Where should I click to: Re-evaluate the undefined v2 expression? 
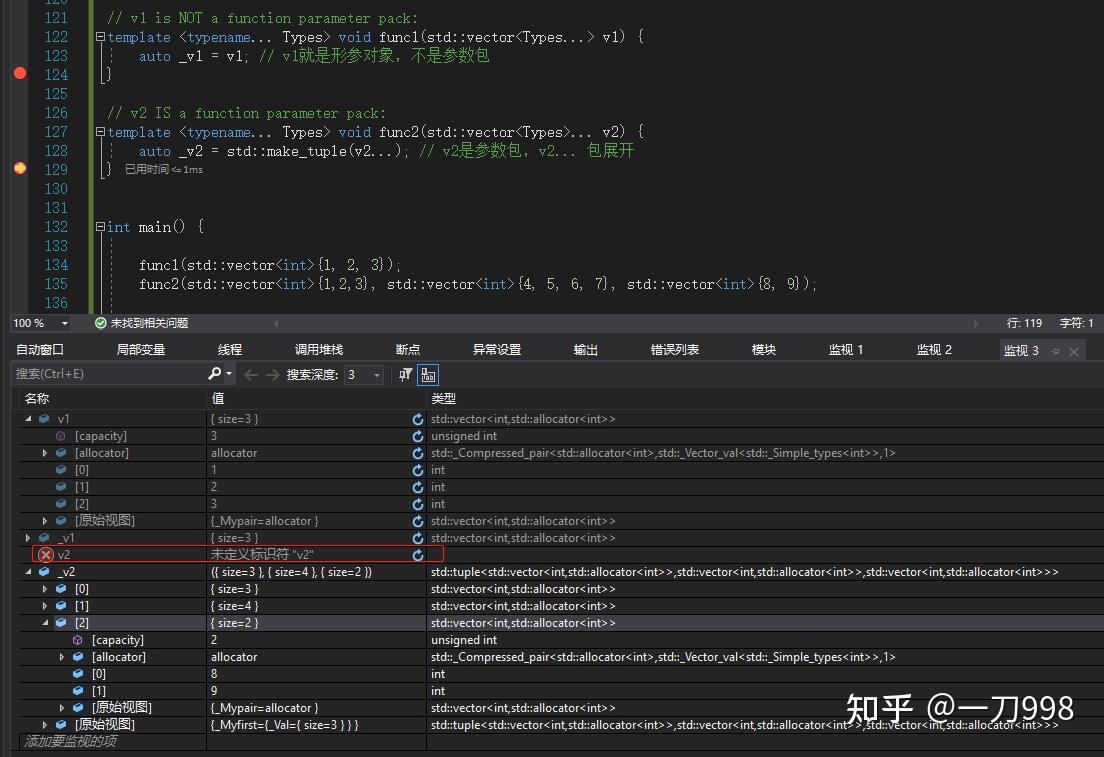(418, 555)
